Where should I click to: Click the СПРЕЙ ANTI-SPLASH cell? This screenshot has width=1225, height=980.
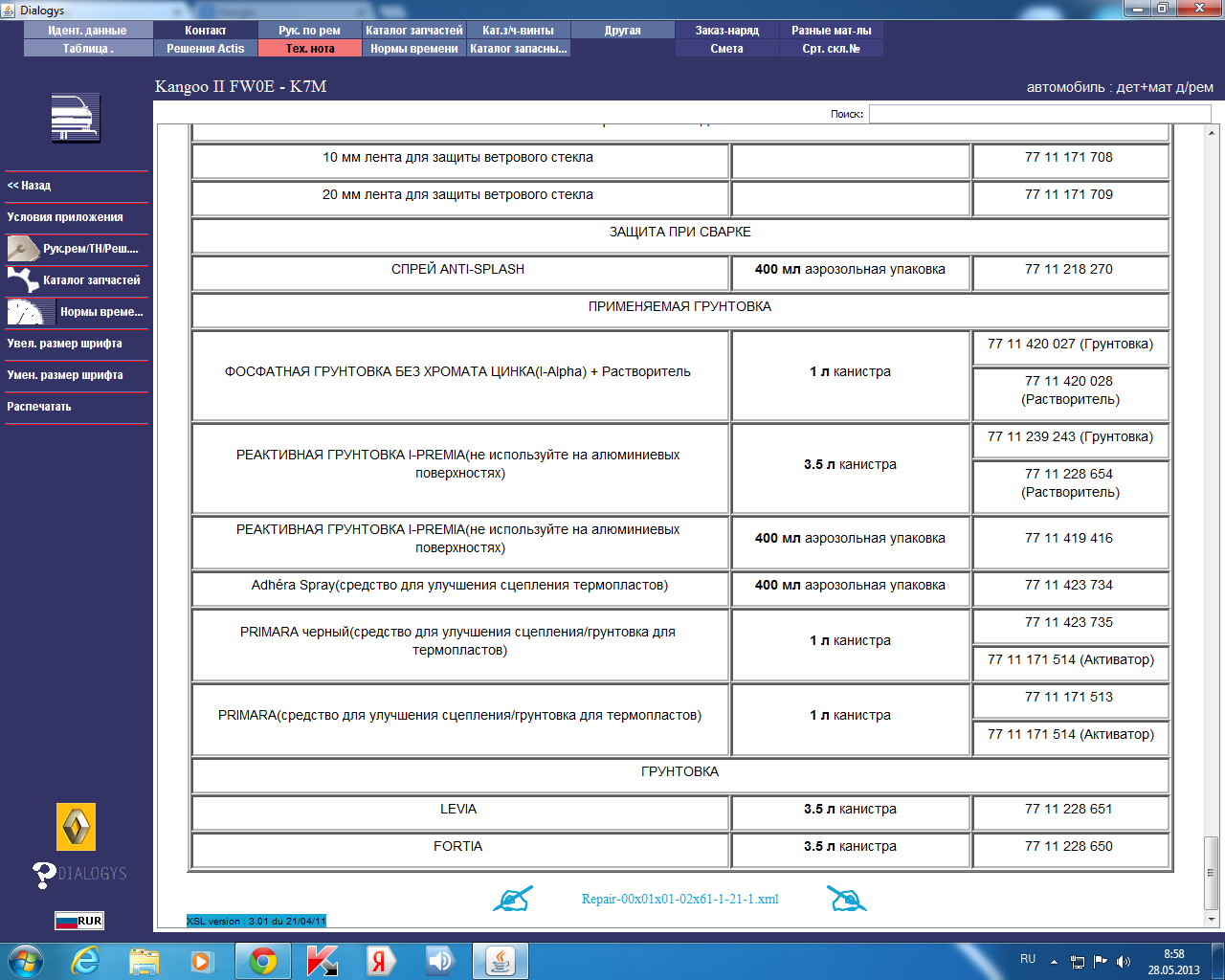458,273
